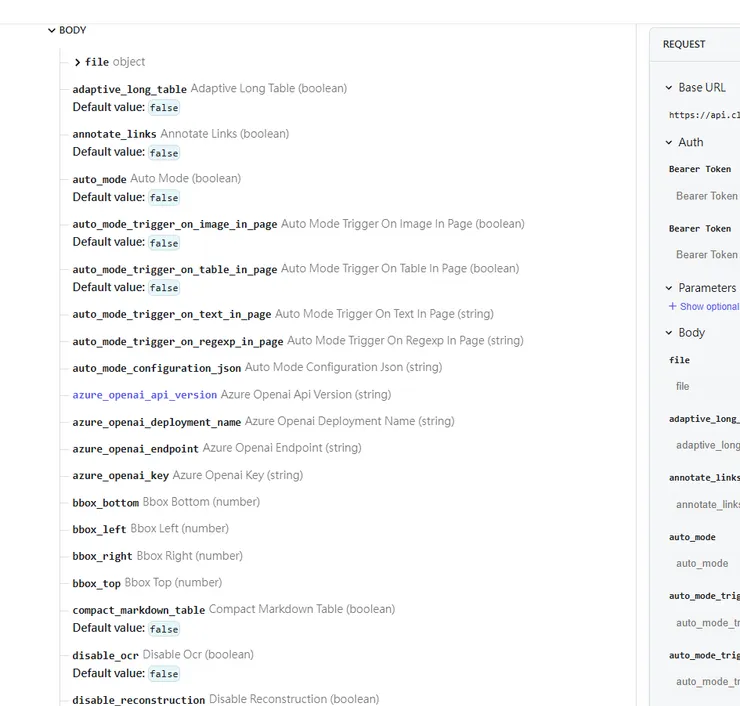Click the plus icon for Show optional
The image size is (740, 706).
(x=672, y=307)
